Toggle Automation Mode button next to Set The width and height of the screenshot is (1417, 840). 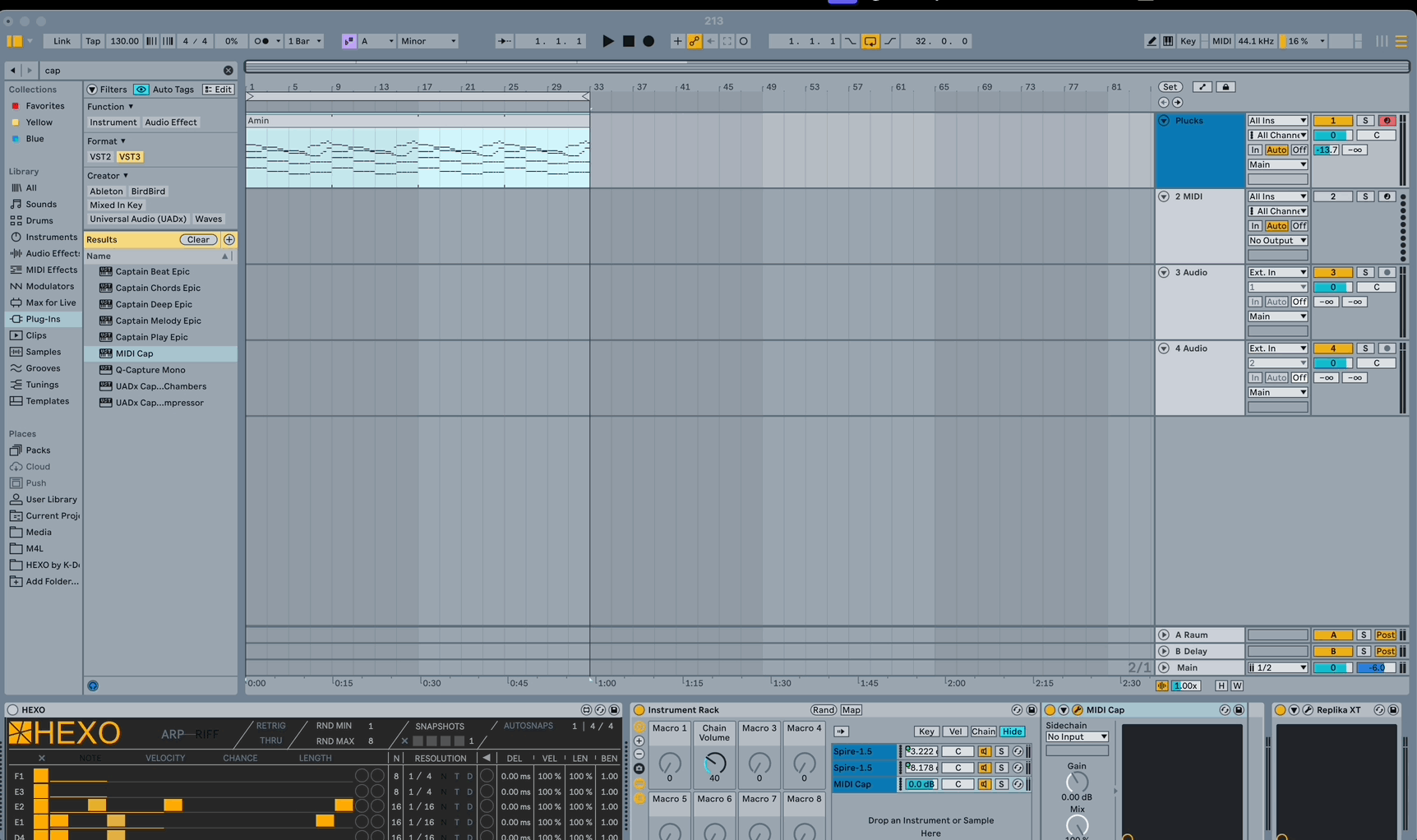pos(1202,87)
